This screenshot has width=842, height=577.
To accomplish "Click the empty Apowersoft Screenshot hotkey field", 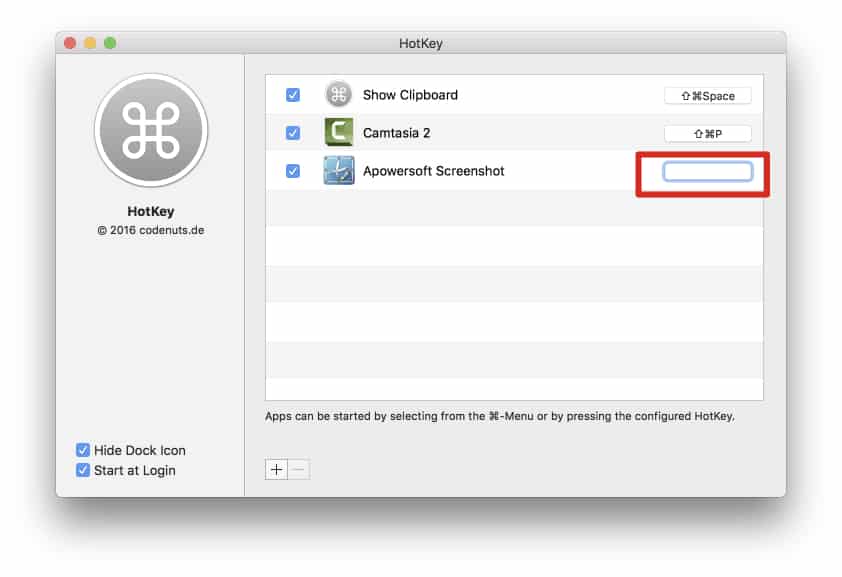I will click(708, 172).
